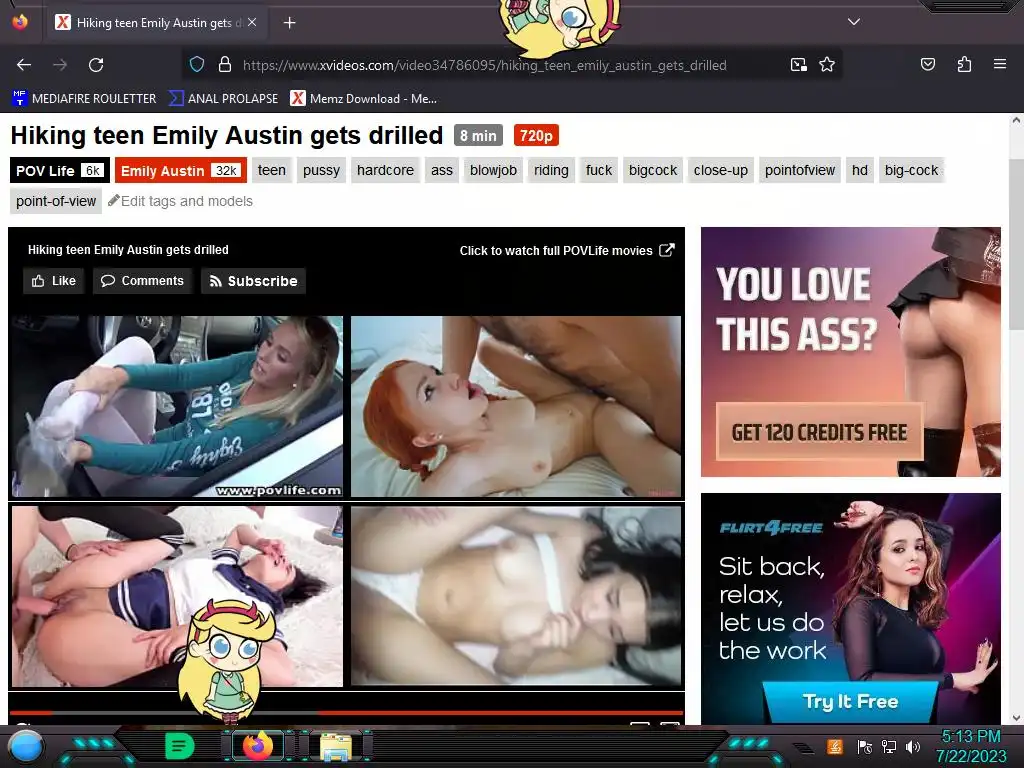Click the browser forward arrow

click(60, 65)
